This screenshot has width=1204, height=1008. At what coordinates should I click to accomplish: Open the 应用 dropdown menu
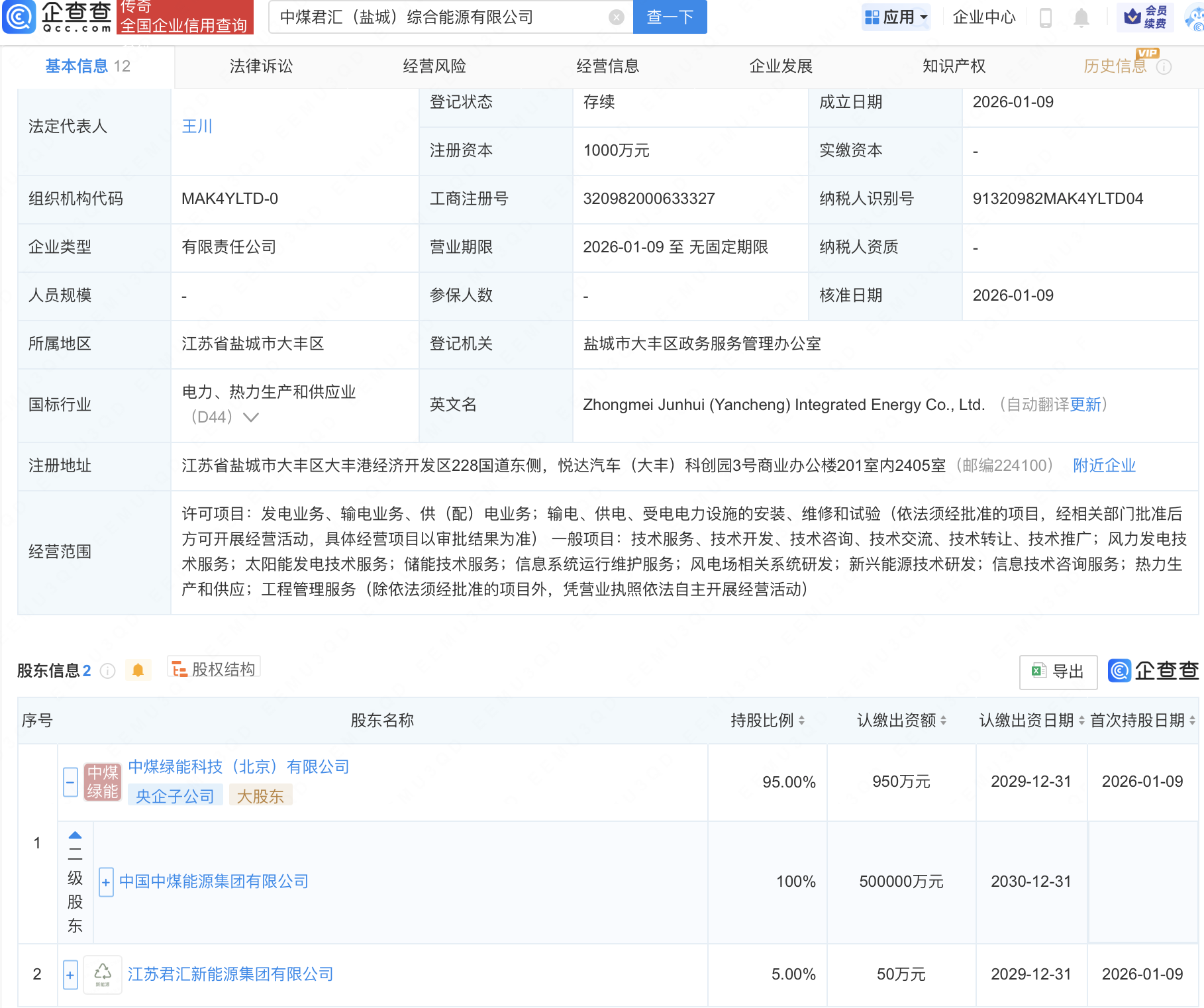[897, 17]
